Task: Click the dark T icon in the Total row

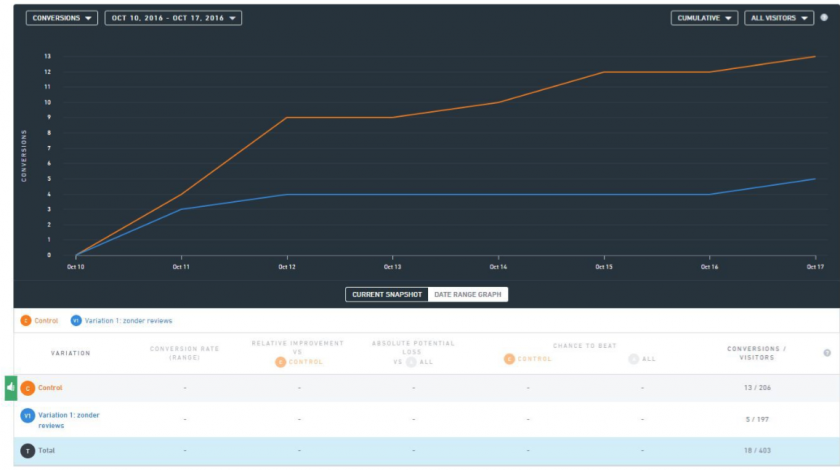Action: point(28,451)
